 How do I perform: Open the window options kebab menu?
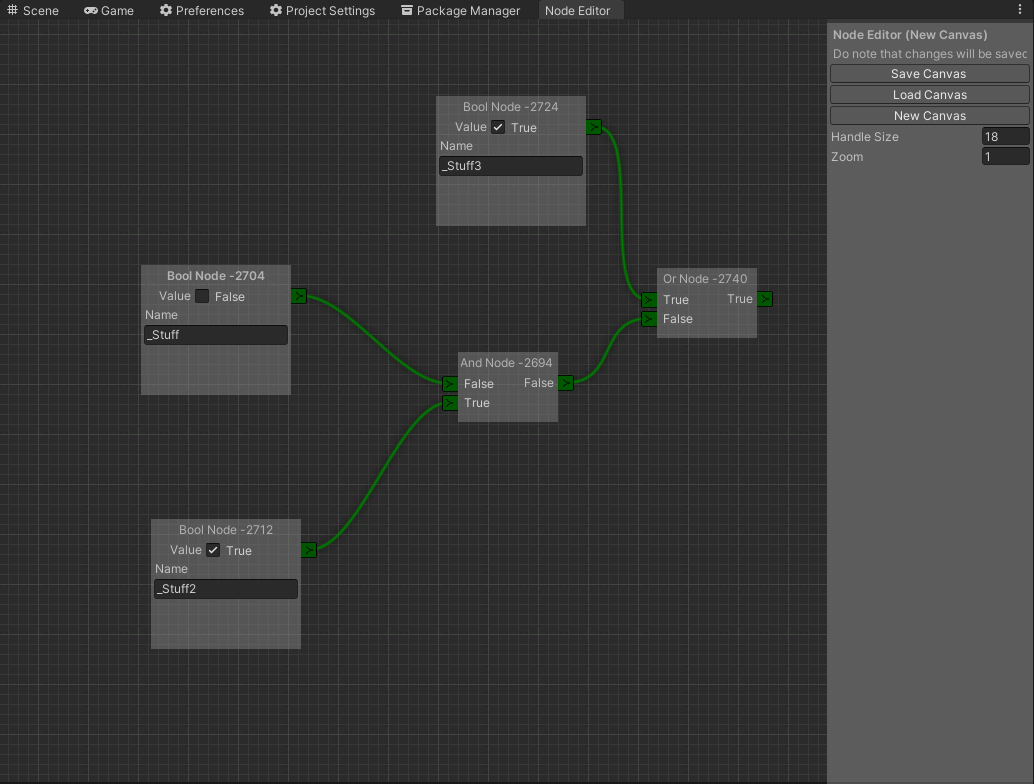pyautogui.click(x=1020, y=10)
